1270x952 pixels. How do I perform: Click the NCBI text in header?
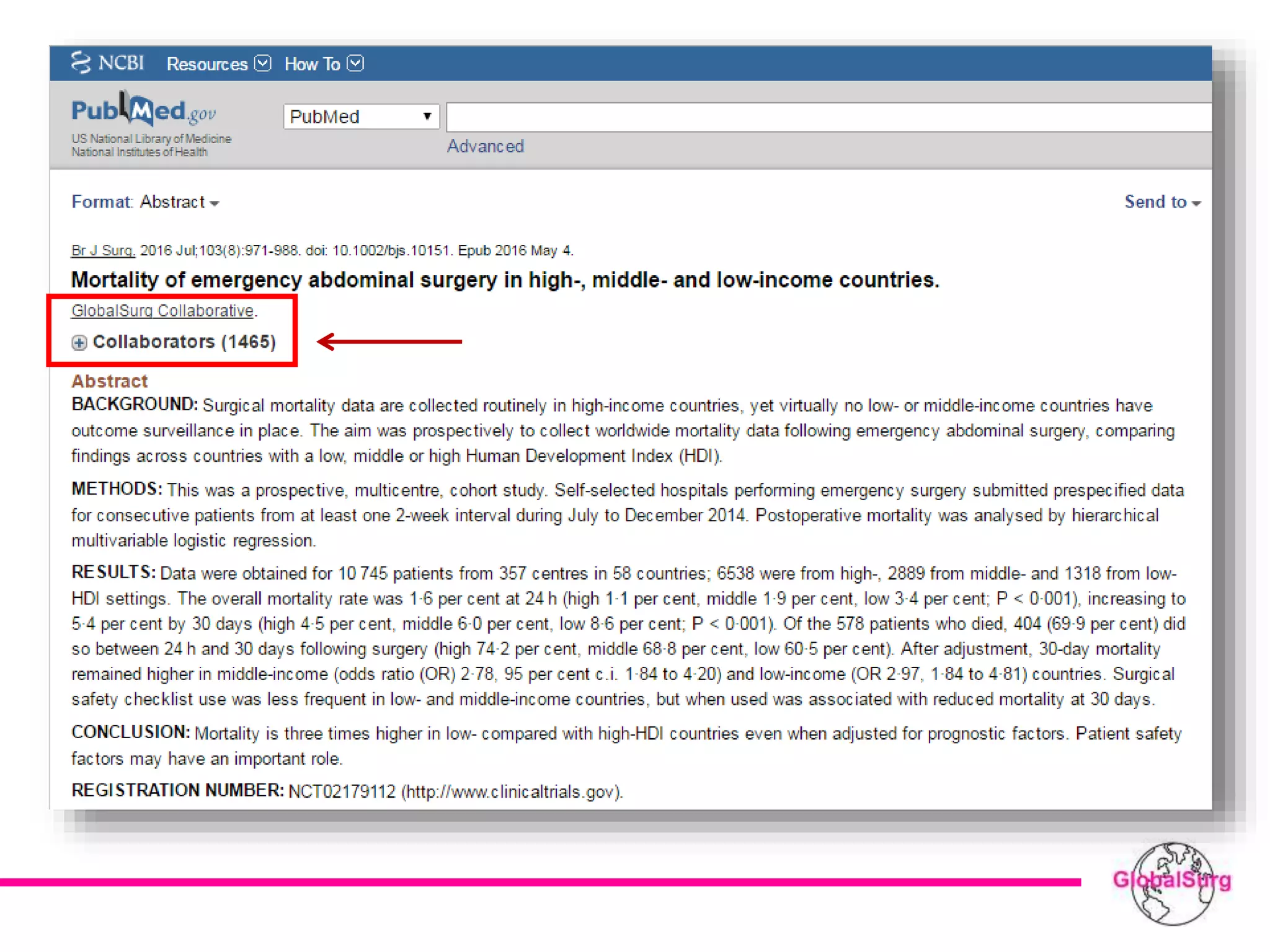point(121,63)
